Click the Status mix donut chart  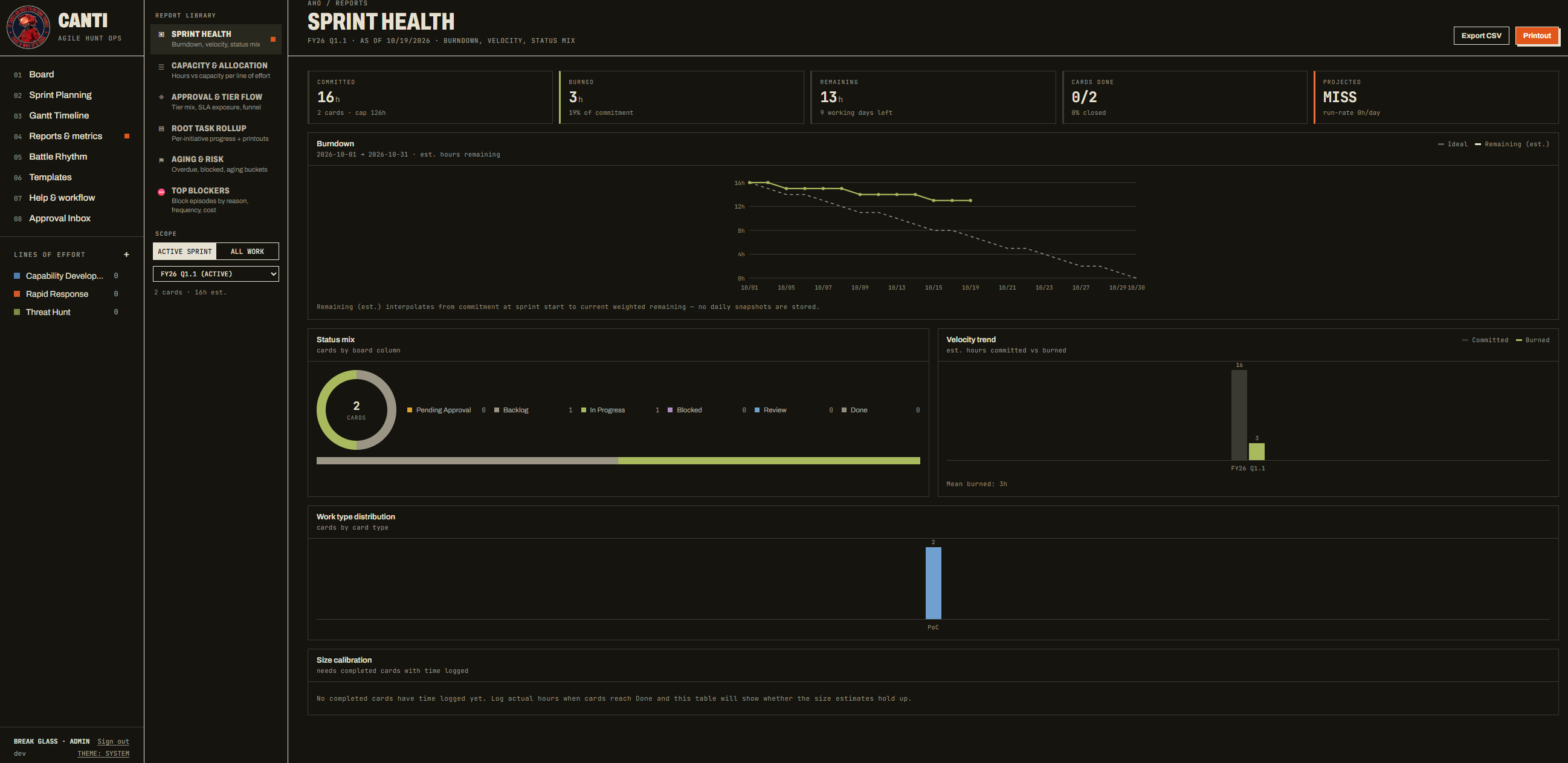coord(356,411)
